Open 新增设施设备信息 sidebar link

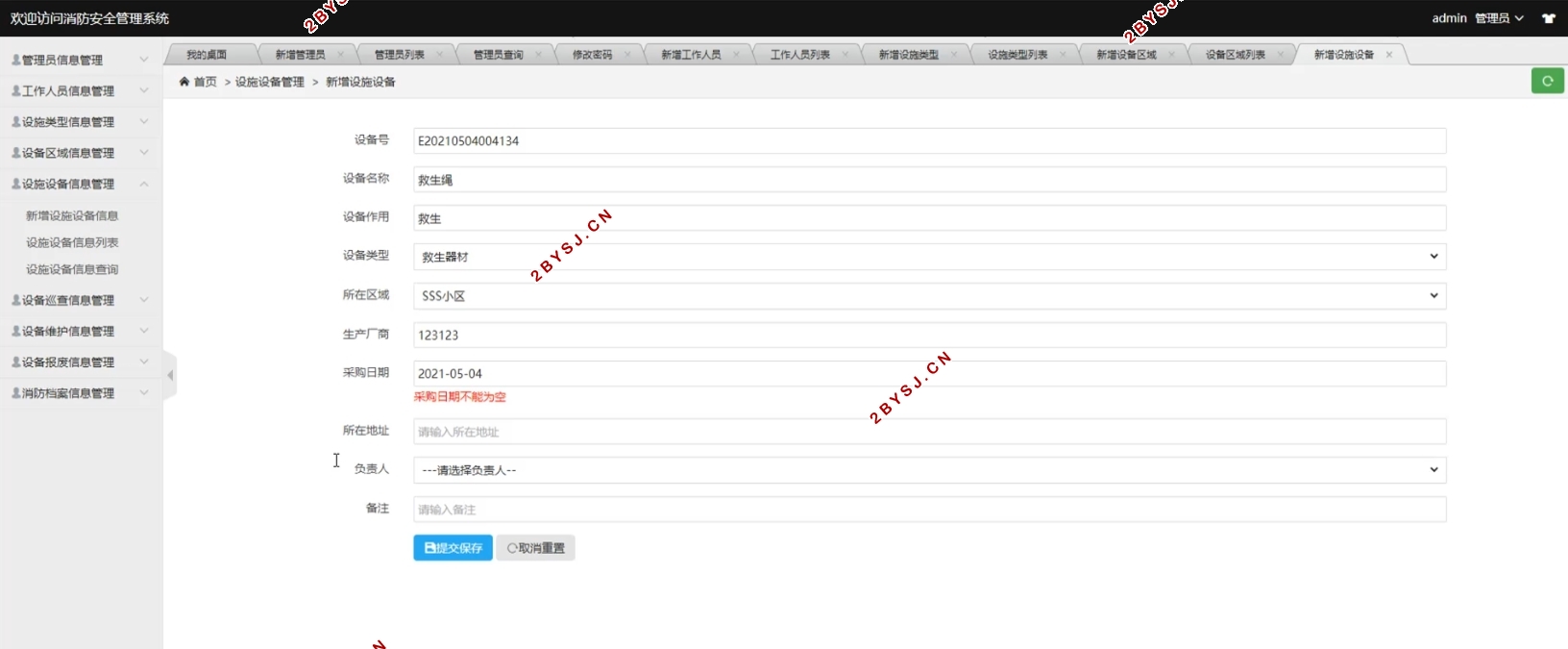pyautogui.click(x=72, y=215)
